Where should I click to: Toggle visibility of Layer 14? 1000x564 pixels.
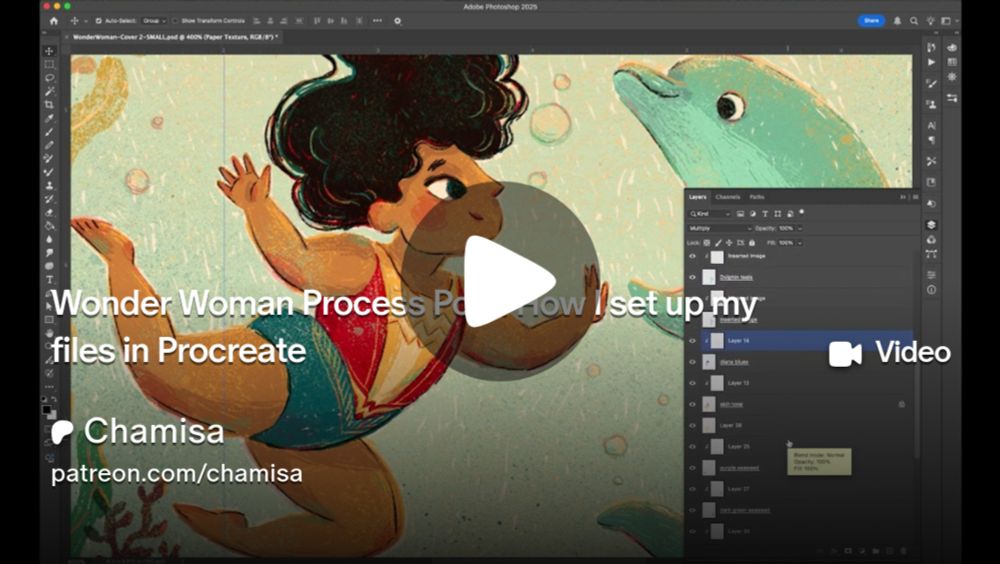693,341
